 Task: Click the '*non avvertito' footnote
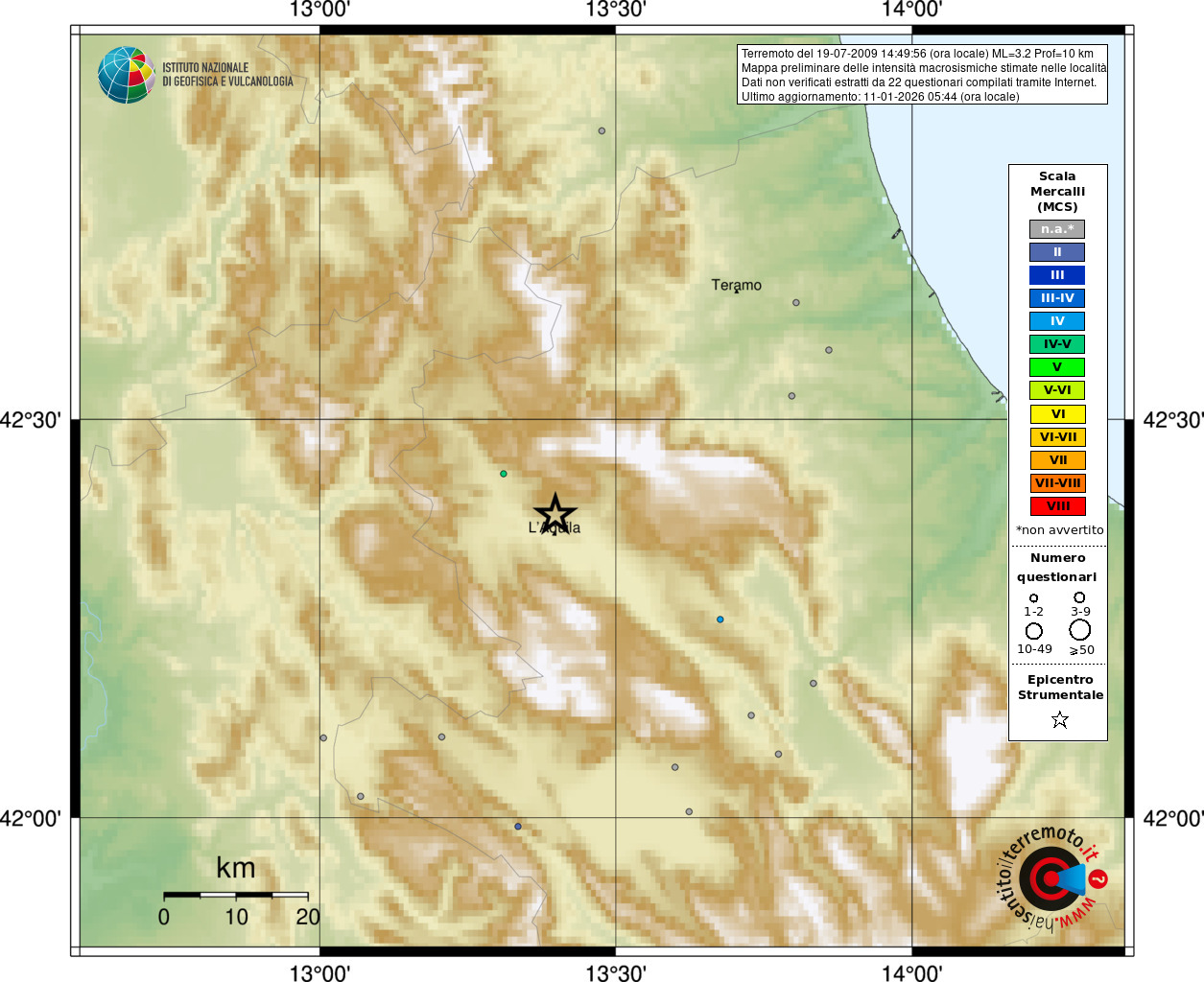(x=1060, y=530)
